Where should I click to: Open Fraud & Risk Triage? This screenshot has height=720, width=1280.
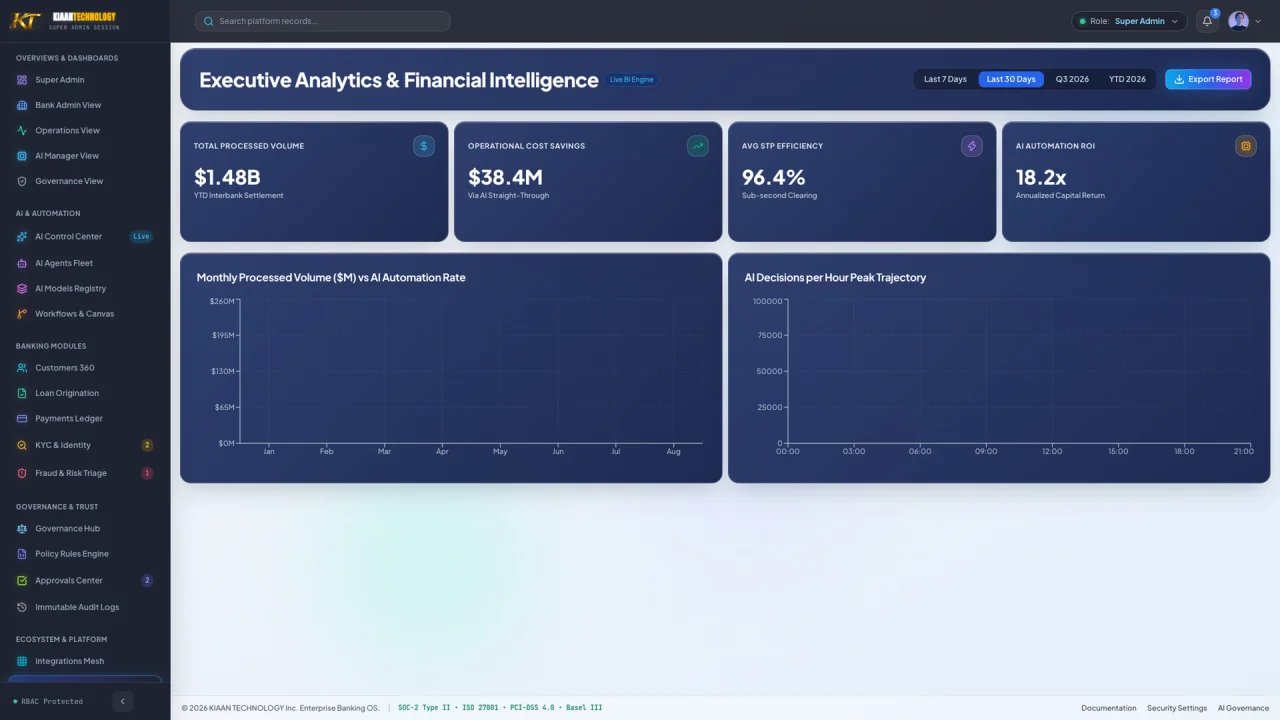[85, 473]
